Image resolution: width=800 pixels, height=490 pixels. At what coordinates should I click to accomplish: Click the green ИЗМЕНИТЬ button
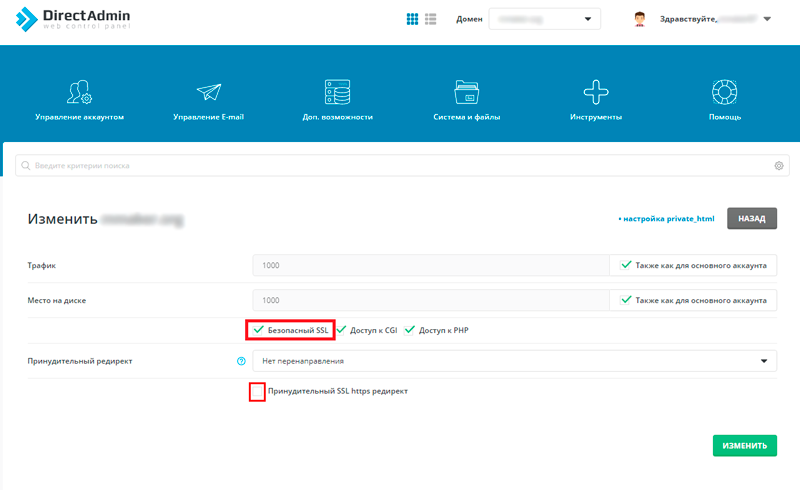click(744, 446)
